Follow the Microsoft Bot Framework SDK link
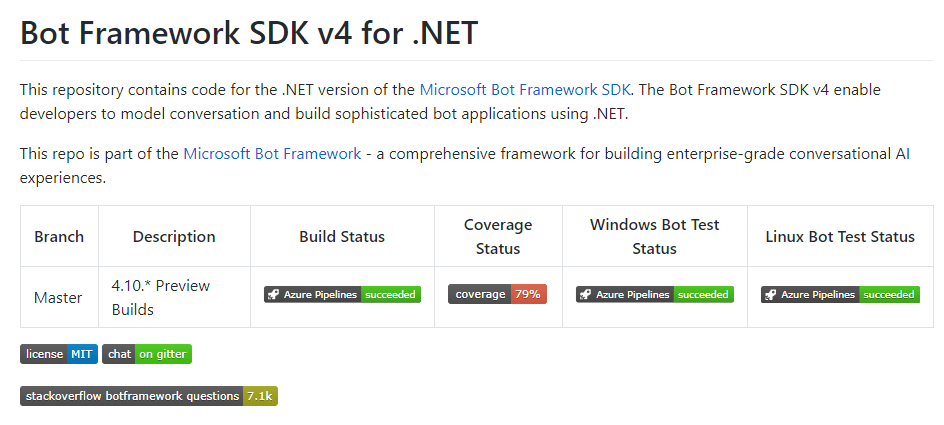This screenshot has width=944, height=425. (525, 89)
